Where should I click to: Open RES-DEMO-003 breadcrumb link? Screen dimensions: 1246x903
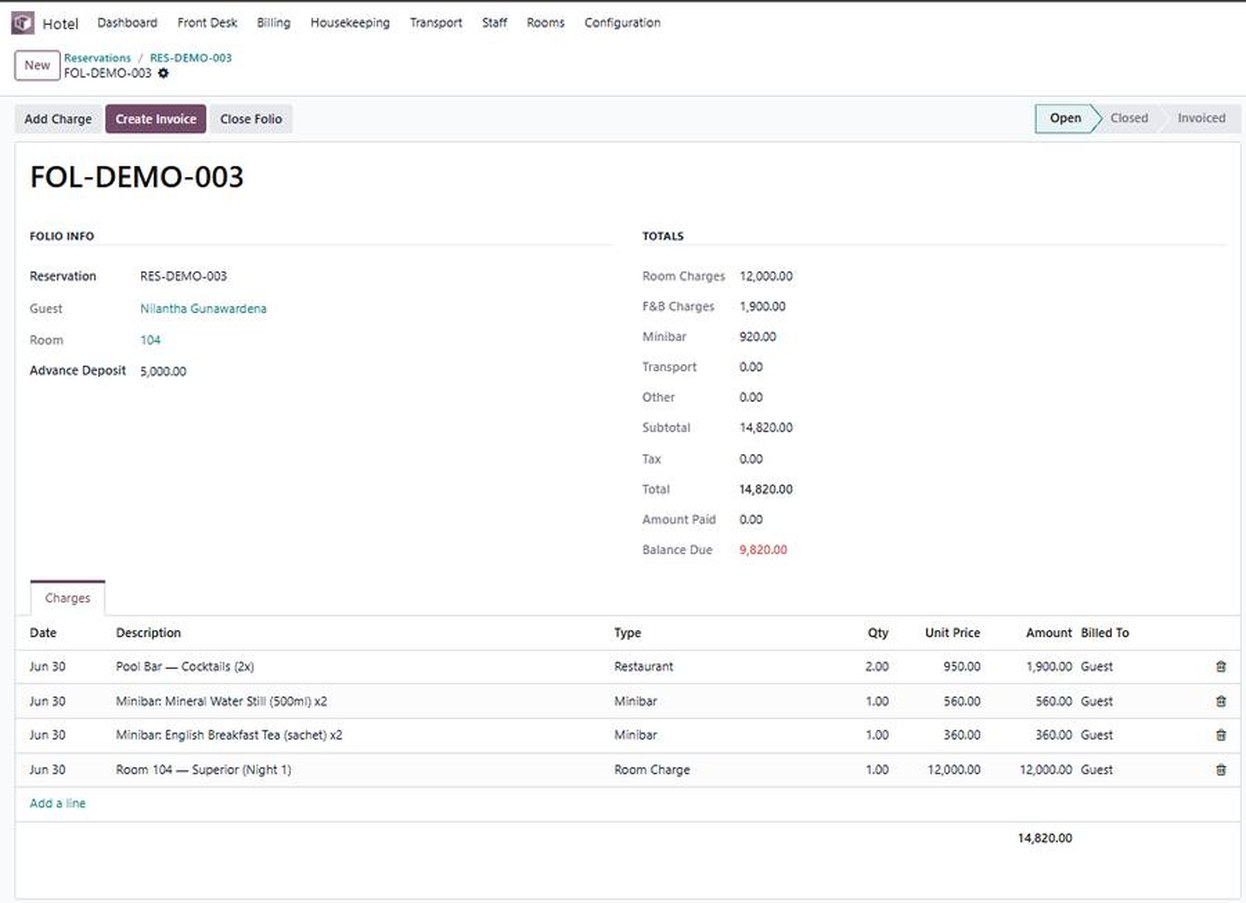(x=191, y=58)
